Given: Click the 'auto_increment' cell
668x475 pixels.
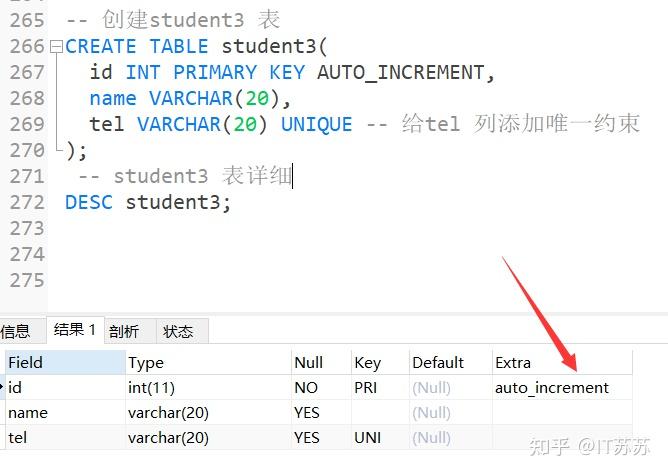Looking at the screenshot, I should pos(562,388).
